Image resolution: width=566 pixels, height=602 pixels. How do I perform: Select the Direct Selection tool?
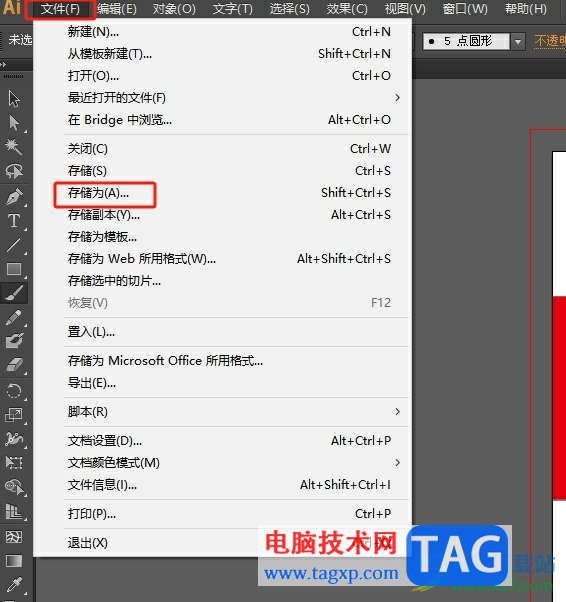coord(14,123)
